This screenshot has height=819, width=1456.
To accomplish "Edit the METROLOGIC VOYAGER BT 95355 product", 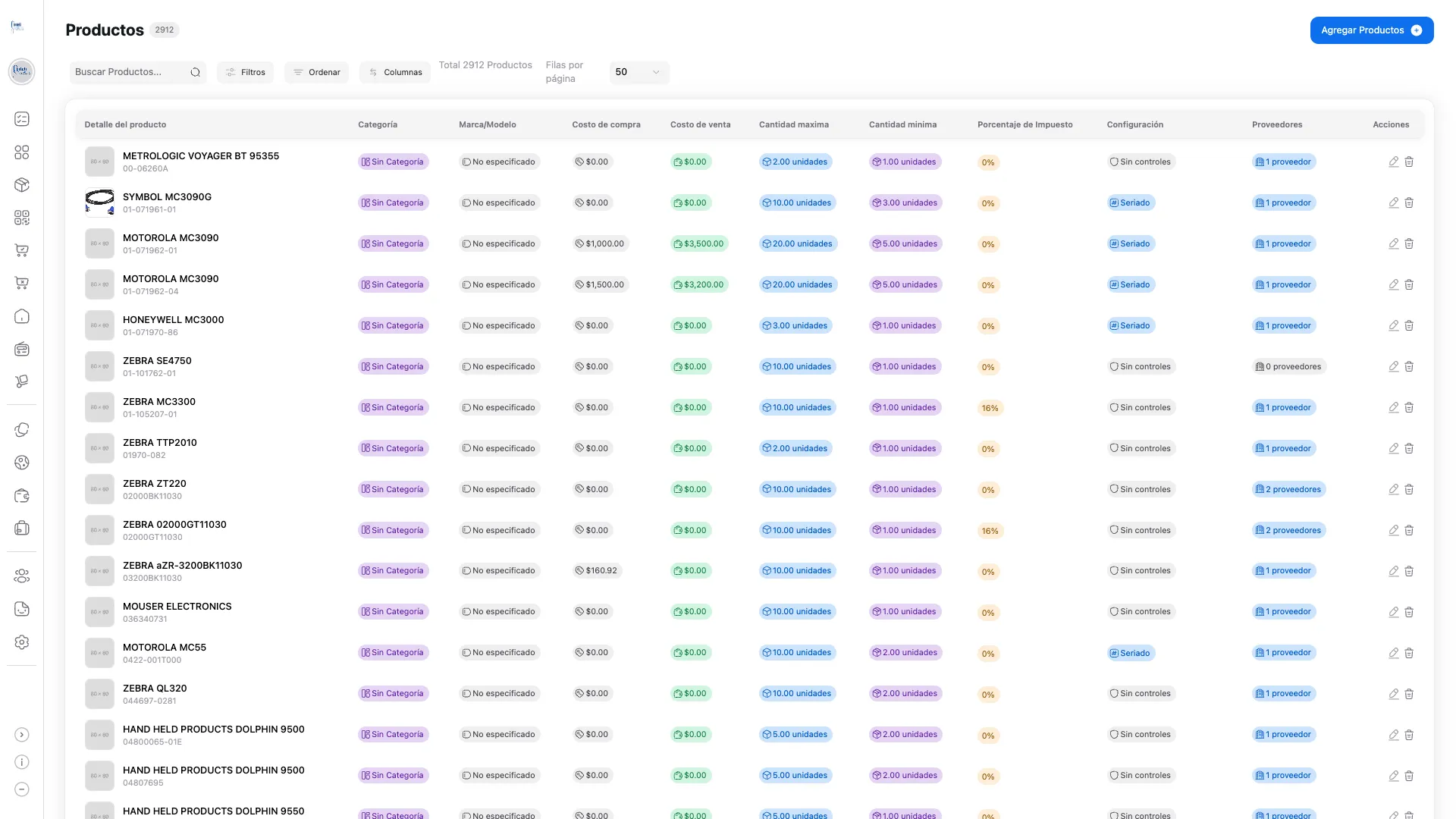I will pos(1394,162).
